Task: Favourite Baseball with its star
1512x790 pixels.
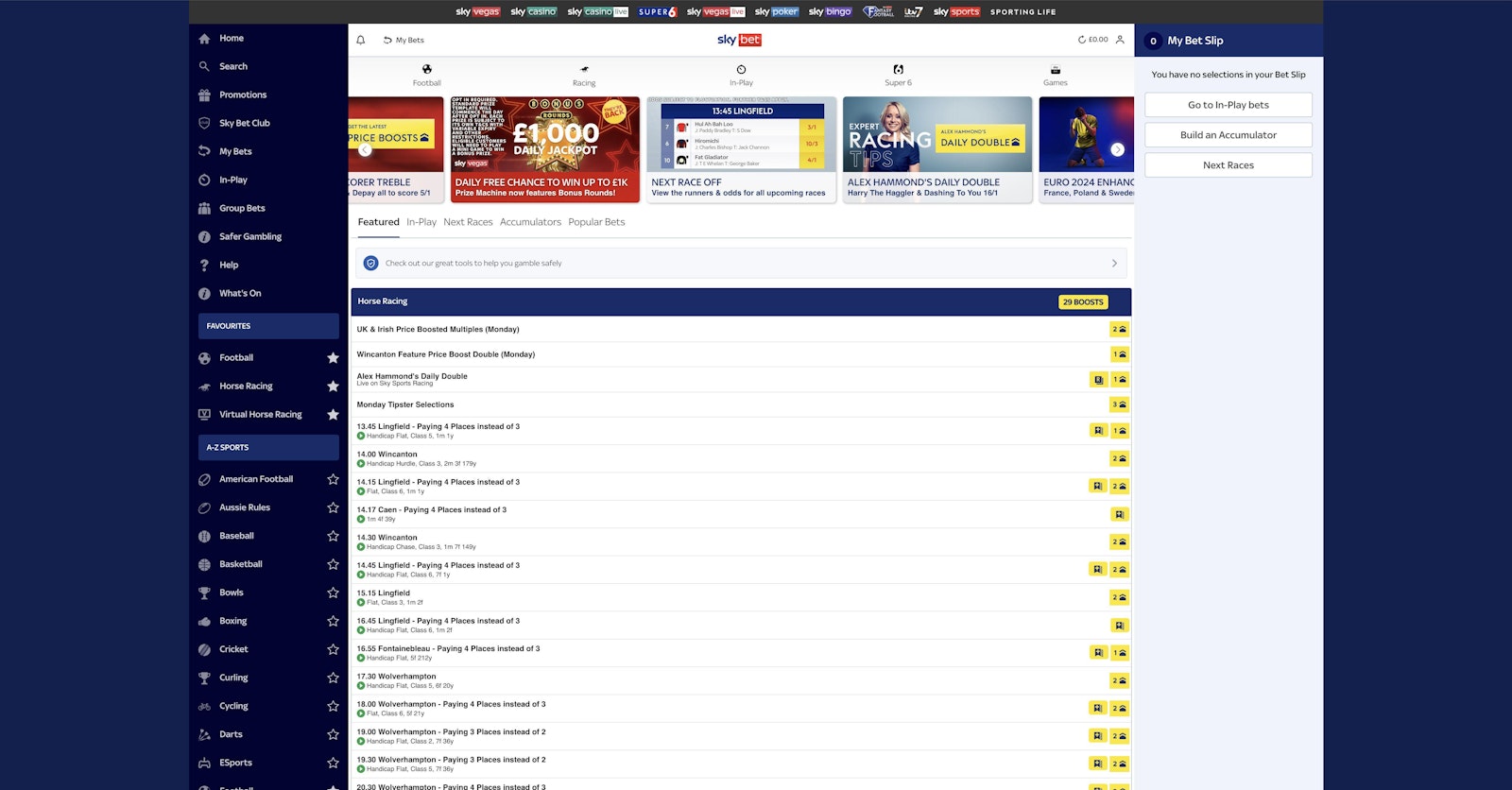Action: point(333,537)
